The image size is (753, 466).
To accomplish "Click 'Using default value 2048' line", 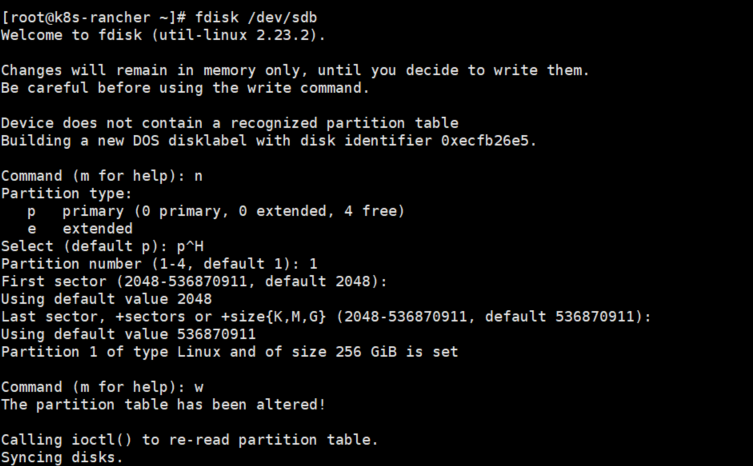I will pyautogui.click(x=106, y=299).
